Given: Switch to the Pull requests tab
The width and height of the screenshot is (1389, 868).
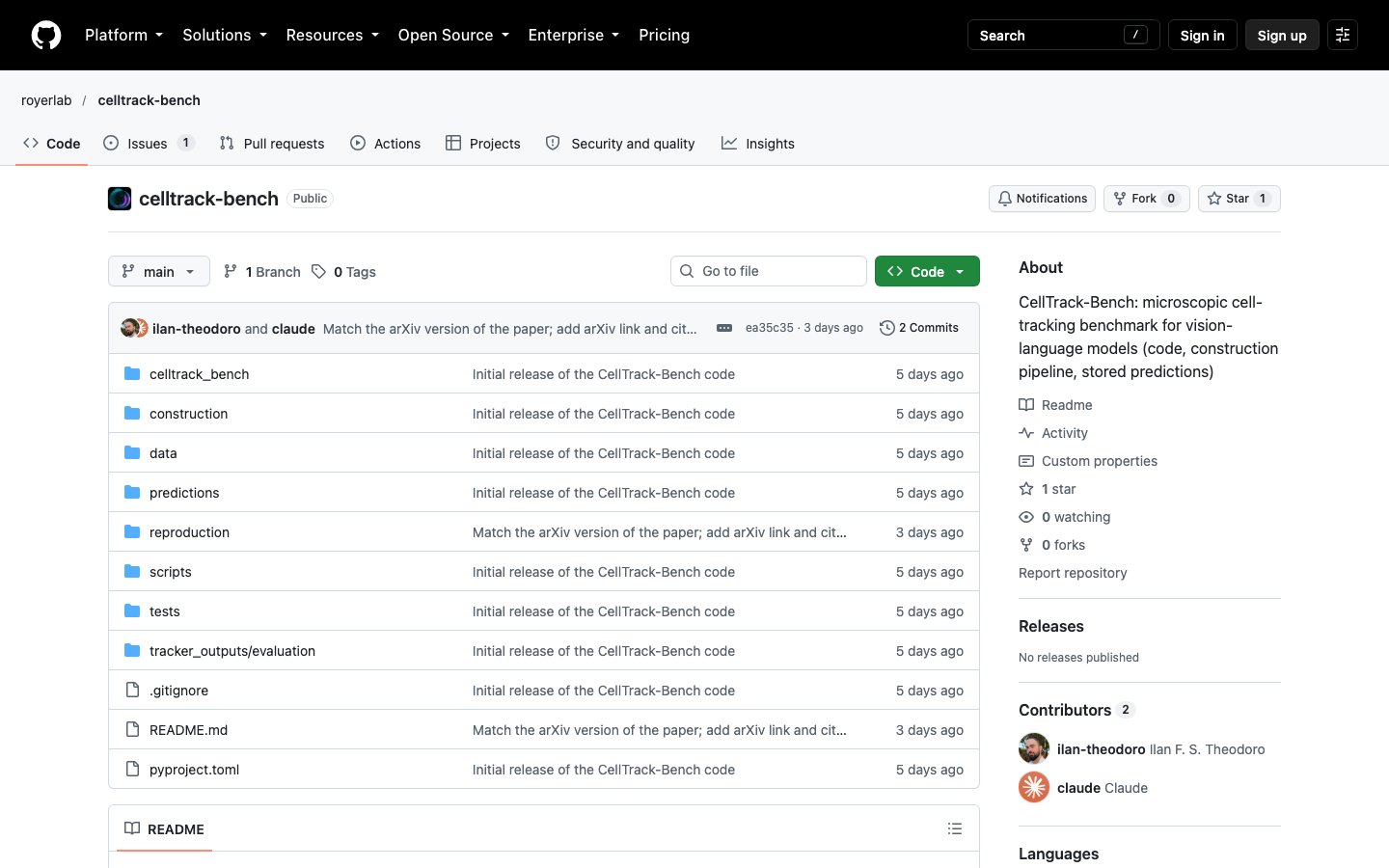Looking at the screenshot, I should 272,143.
